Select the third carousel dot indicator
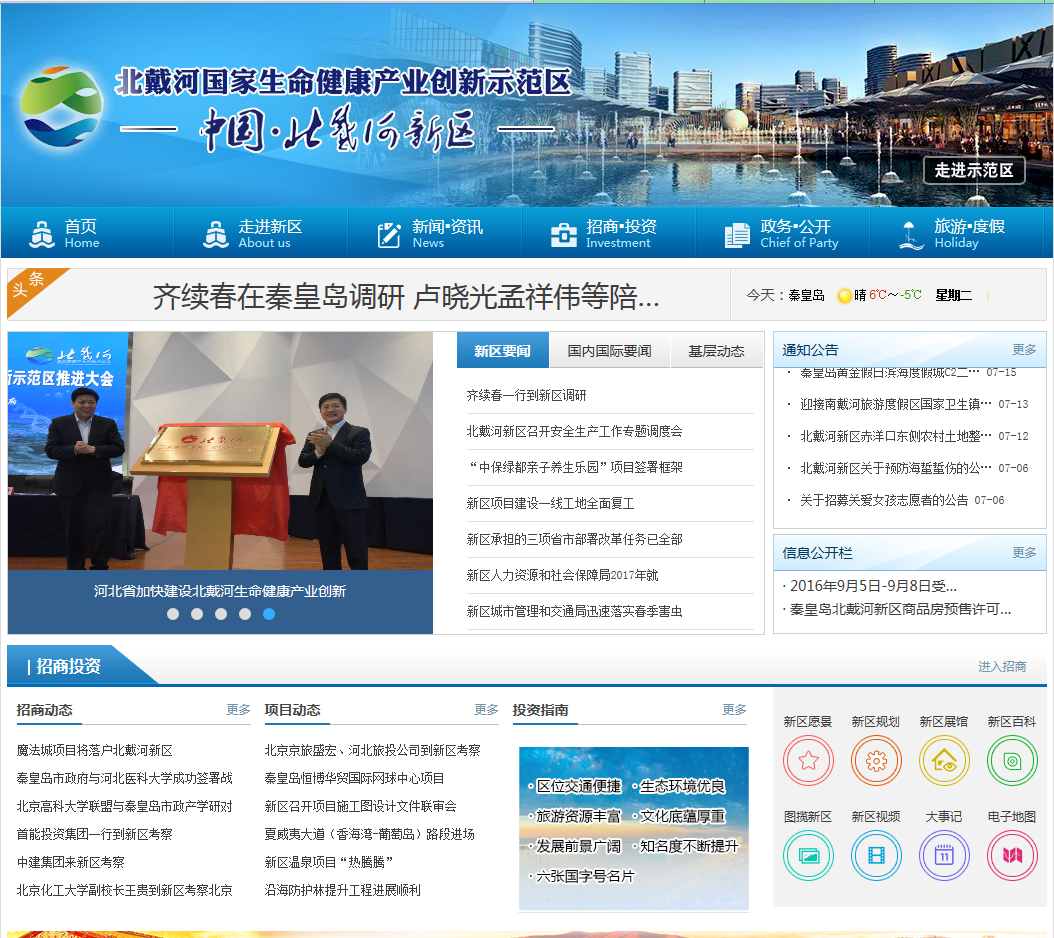Screen dimensions: 1054x938 tap(221, 614)
